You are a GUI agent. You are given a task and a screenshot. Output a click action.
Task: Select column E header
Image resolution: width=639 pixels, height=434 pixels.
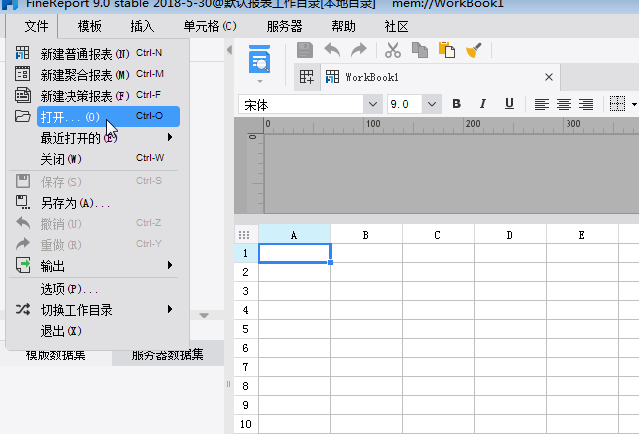click(582, 235)
